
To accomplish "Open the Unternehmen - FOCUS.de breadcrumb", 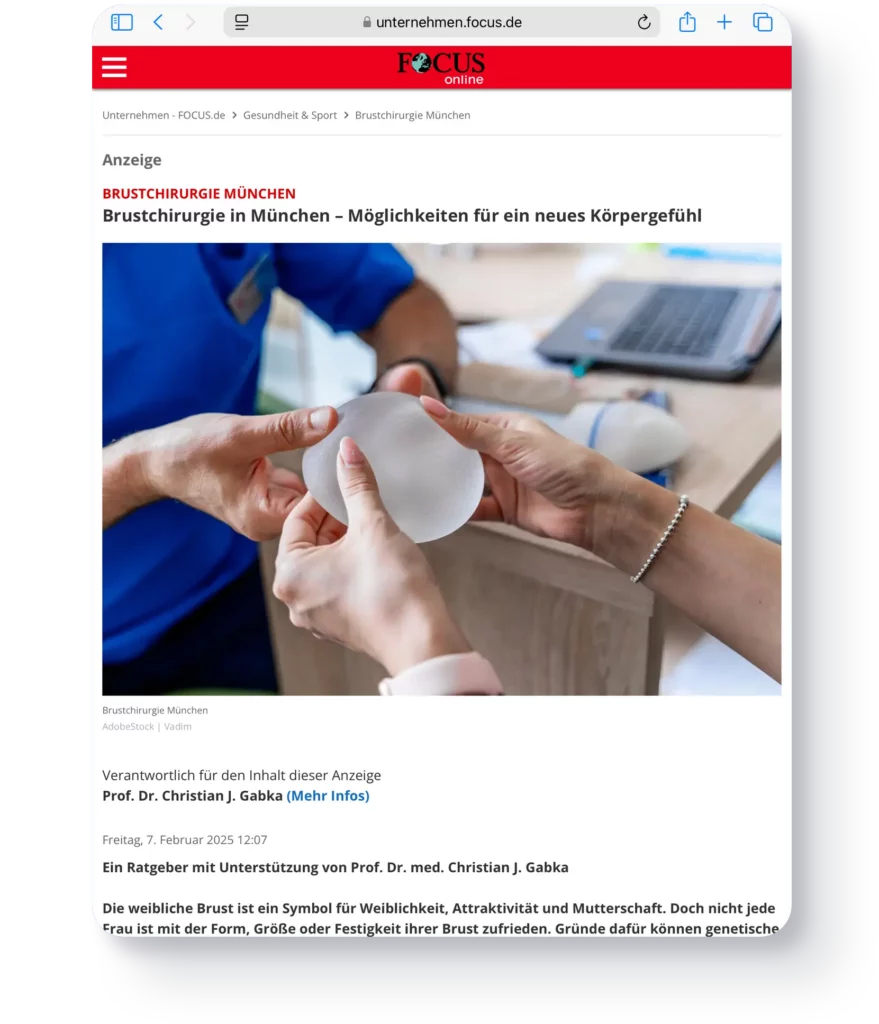I will (x=164, y=116).
